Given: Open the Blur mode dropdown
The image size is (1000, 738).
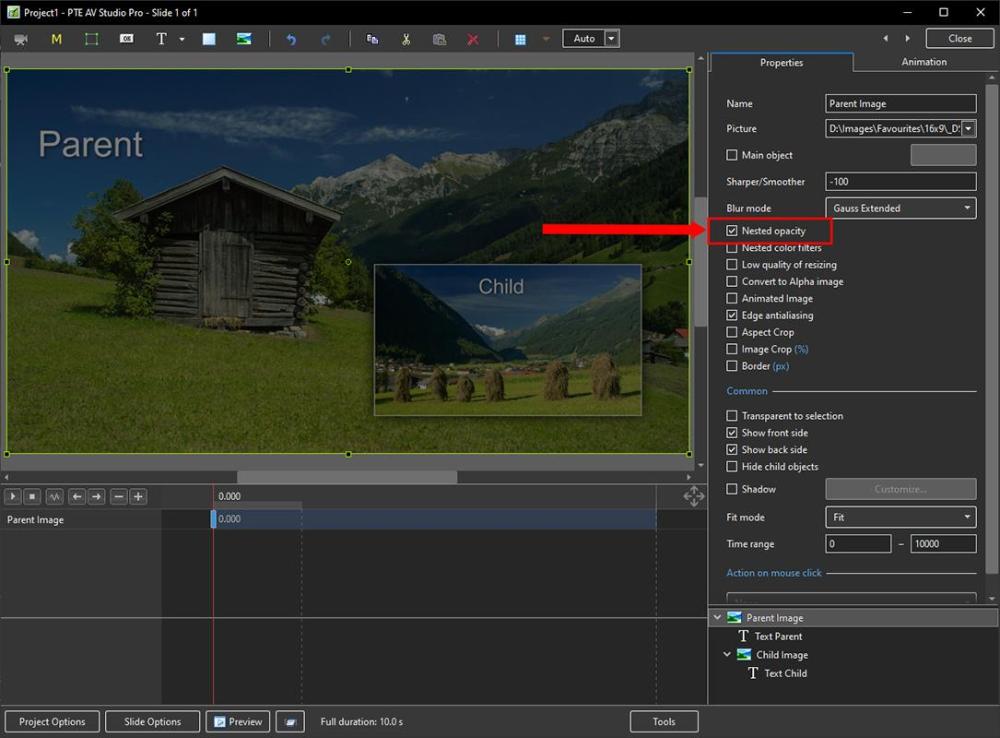Looking at the screenshot, I should click(x=901, y=208).
